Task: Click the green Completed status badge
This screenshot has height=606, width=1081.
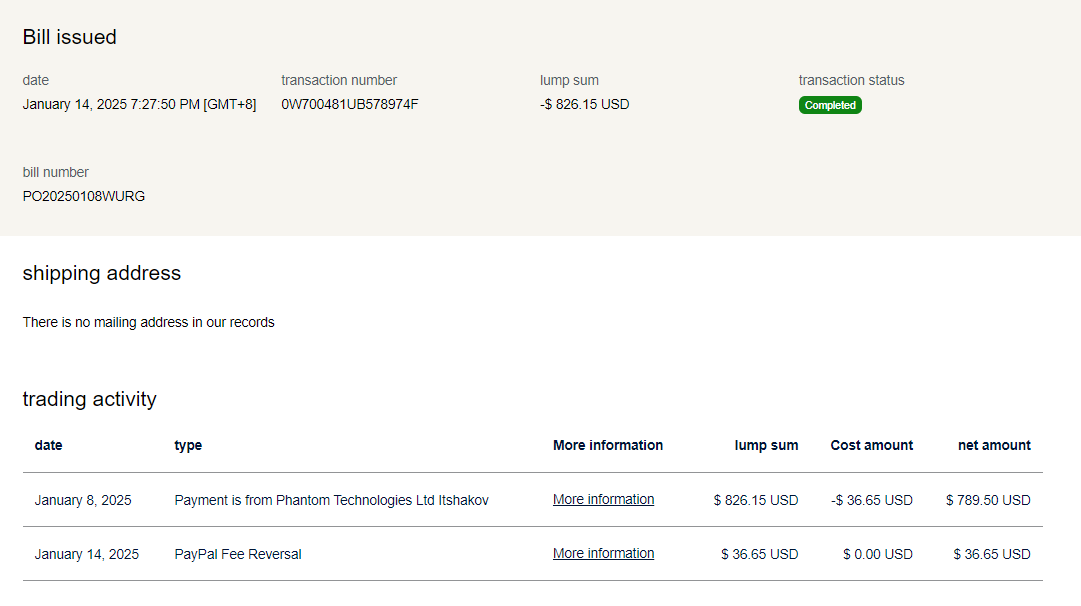Action: coord(830,105)
